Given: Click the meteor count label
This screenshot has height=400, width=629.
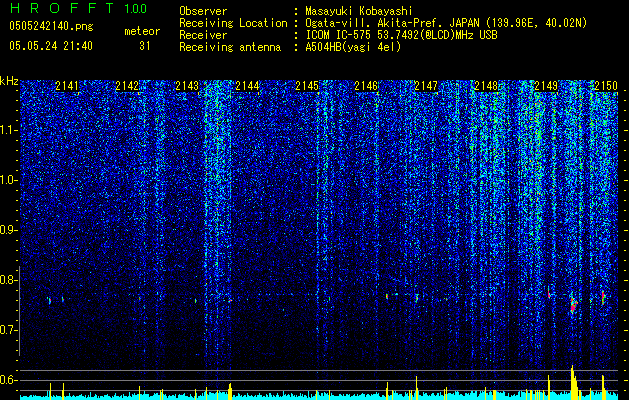Looking at the screenshot, I should [x=142, y=31].
